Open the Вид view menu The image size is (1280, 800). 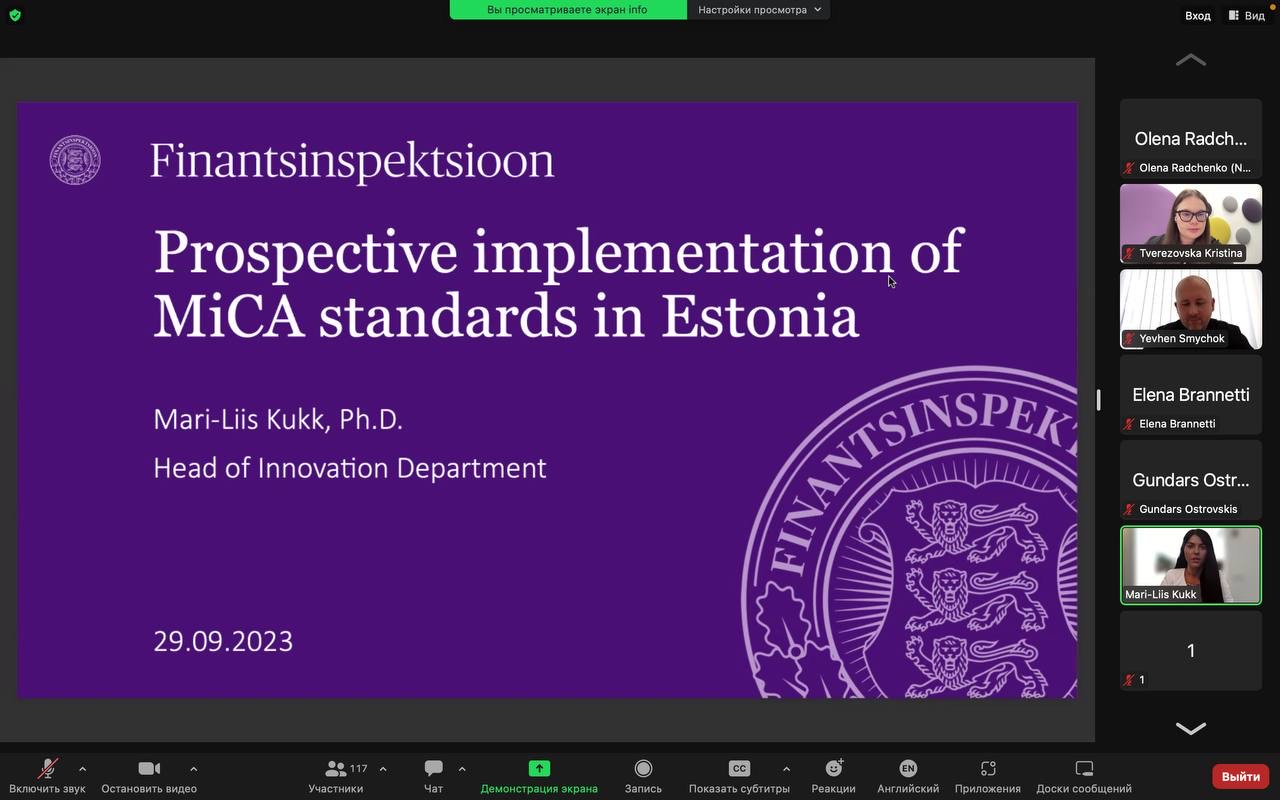pyautogui.click(x=1247, y=15)
